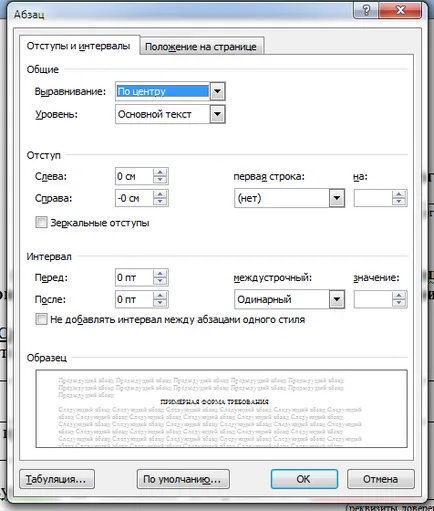Increase the Справа indent value

(160, 194)
